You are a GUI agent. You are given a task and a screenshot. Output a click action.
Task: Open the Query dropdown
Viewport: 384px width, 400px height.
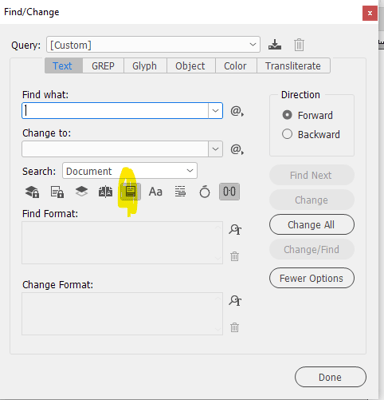click(153, 45)
